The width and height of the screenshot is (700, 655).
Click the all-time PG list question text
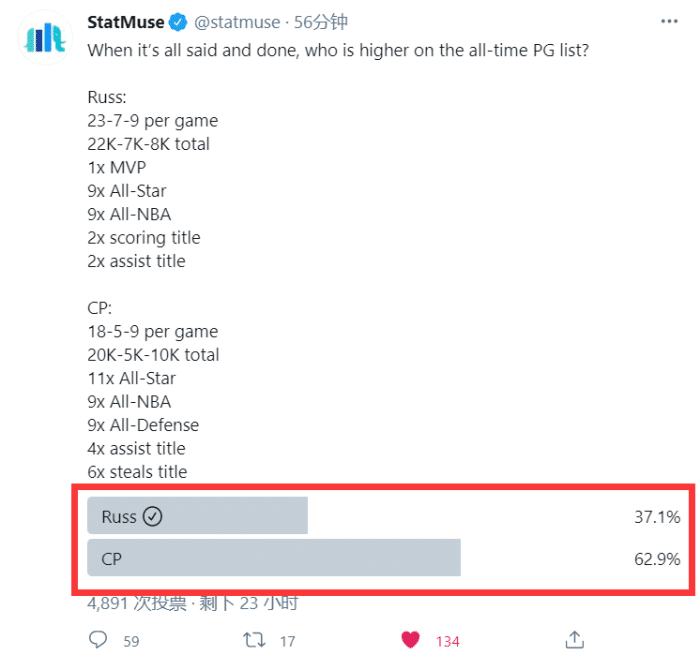[x=338, y=48]
